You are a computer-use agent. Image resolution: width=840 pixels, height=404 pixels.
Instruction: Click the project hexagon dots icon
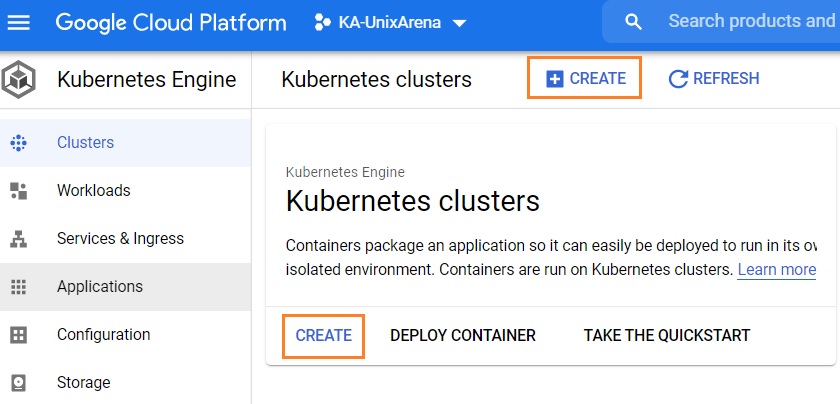[x=322, y=23]
